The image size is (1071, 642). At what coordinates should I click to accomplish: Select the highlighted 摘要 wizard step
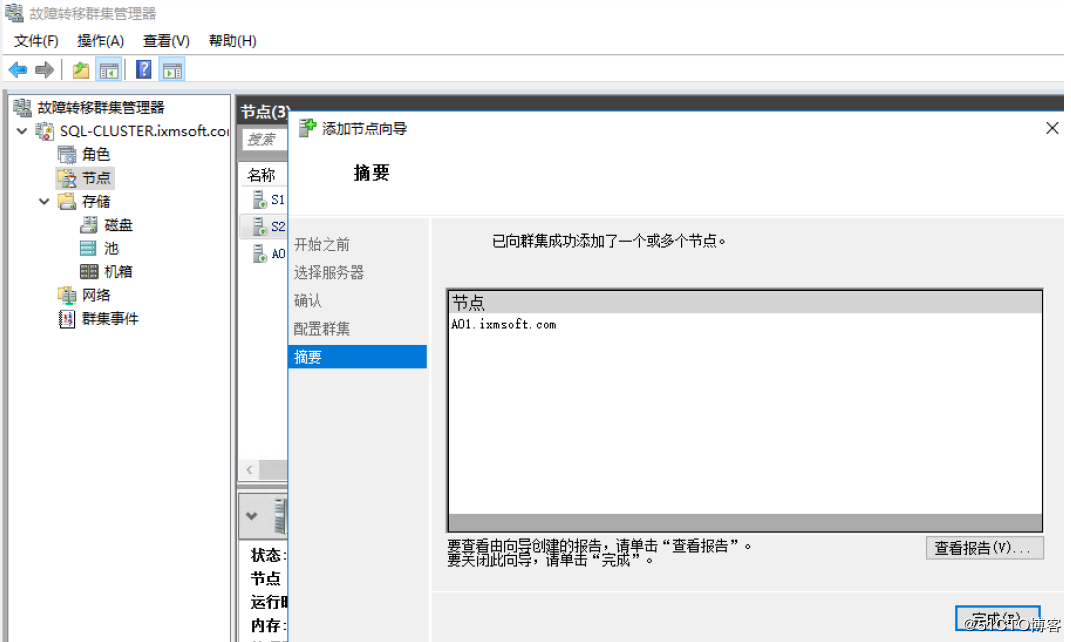pyautogui.click(x=358, y=357)
